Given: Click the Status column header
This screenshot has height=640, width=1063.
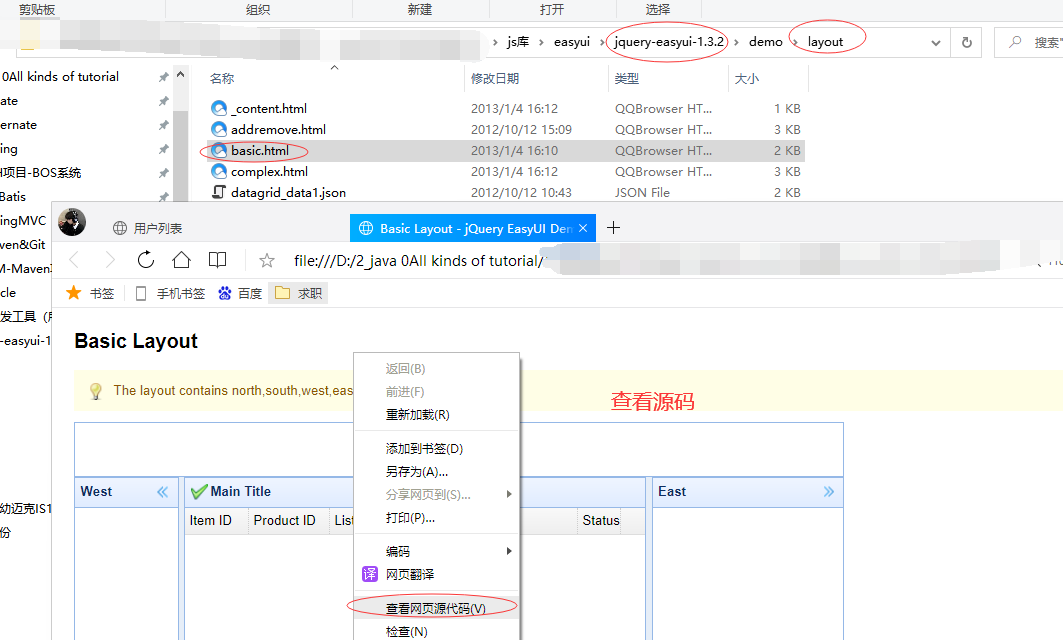Looking at the screenshot, I should [x=601, y=521].
